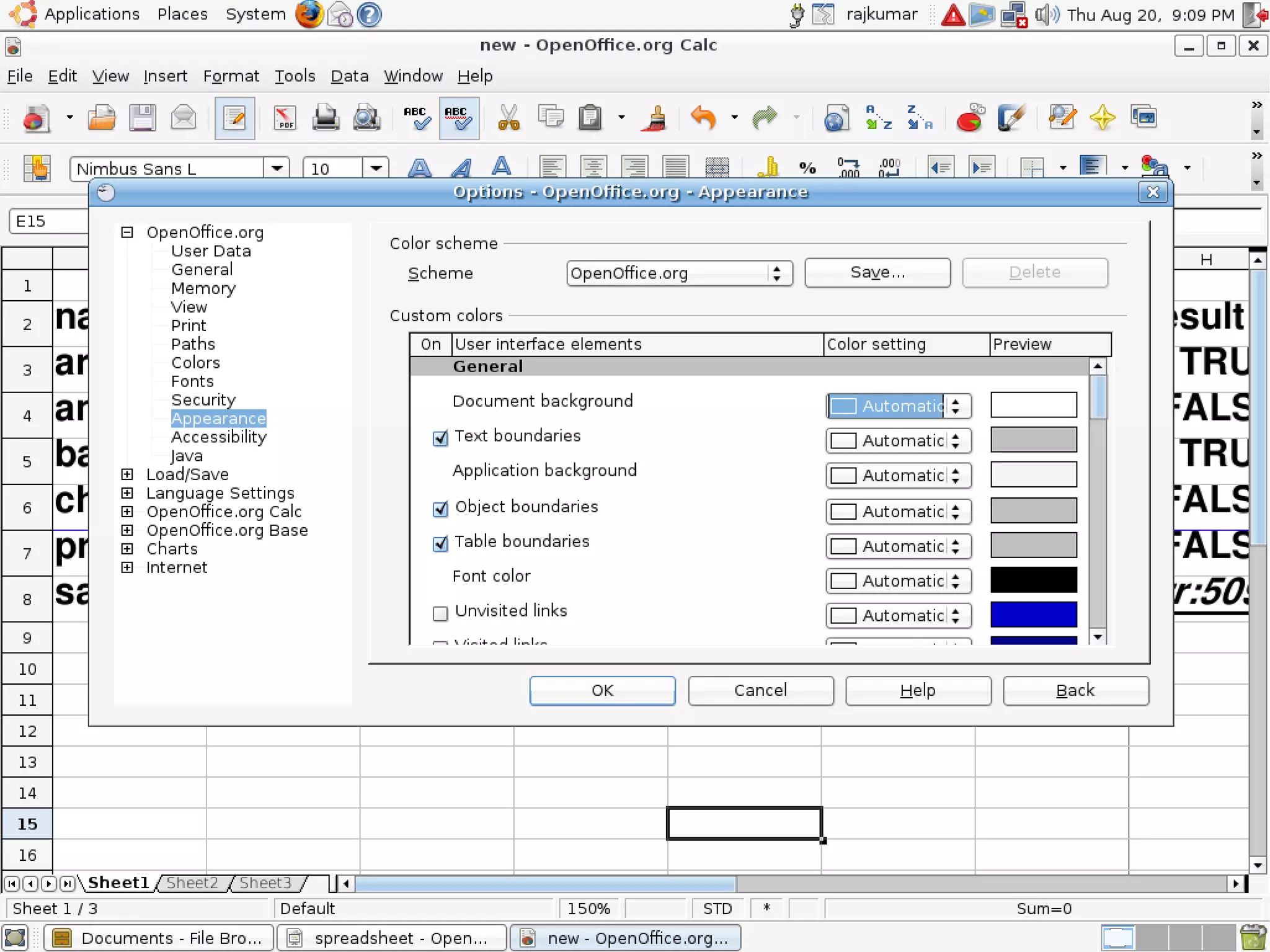The height and width of the screenshot is (952, 1270).
Task: Enable the Unvisited links checkbox
Action: (x=440, y=613)
